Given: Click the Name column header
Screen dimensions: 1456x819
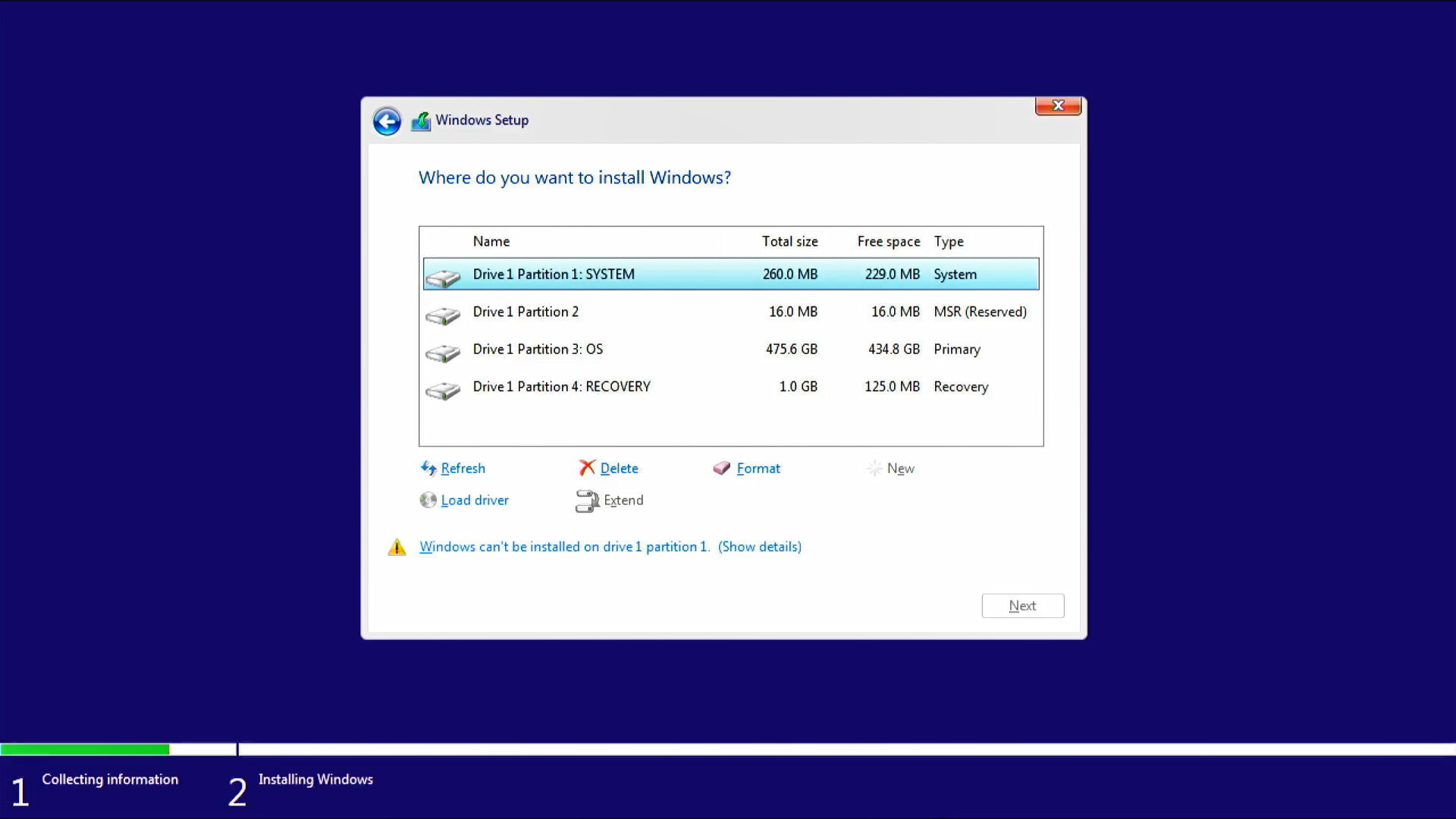Looking at the screenshot, I should (491, 241).
